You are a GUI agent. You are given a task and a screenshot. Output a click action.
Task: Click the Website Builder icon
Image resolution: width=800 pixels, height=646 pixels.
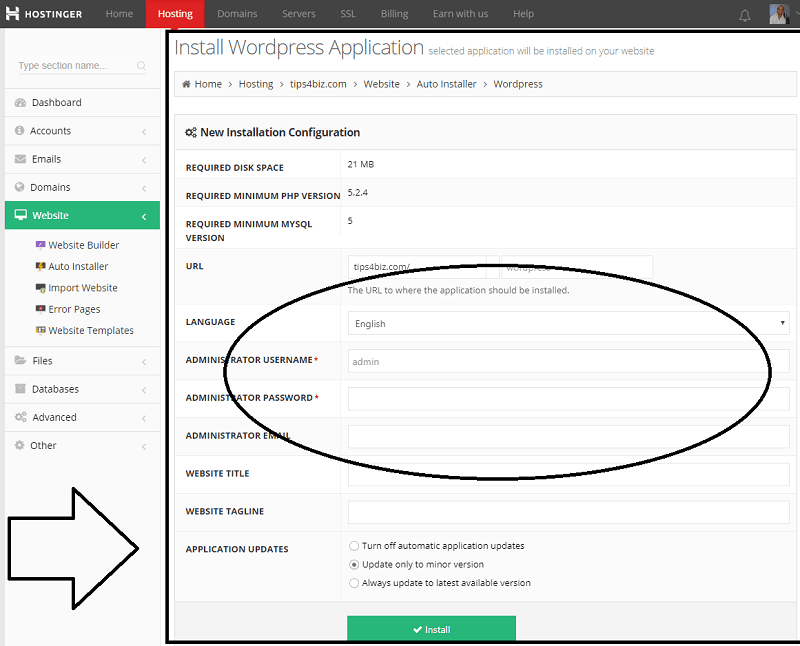[40, 245]
